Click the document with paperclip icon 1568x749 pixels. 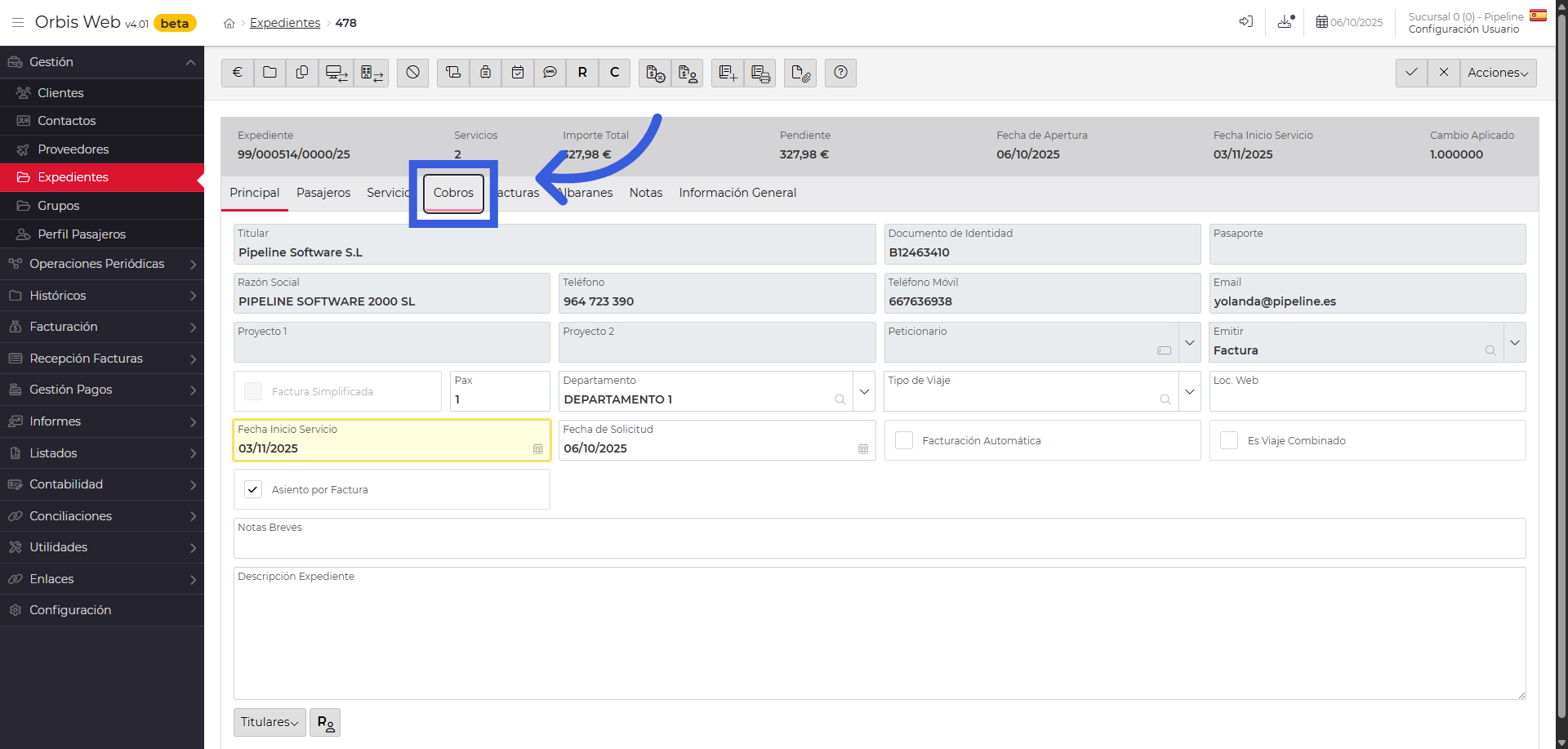point(800,74)
